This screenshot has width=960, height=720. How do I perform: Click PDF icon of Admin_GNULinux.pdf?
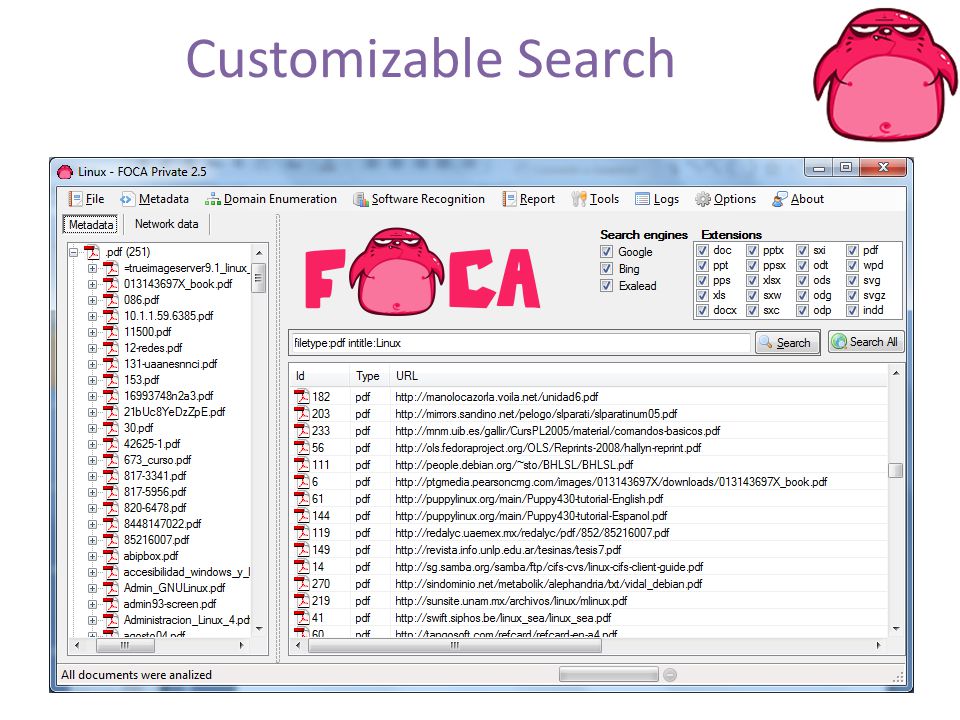pos(111,588)
